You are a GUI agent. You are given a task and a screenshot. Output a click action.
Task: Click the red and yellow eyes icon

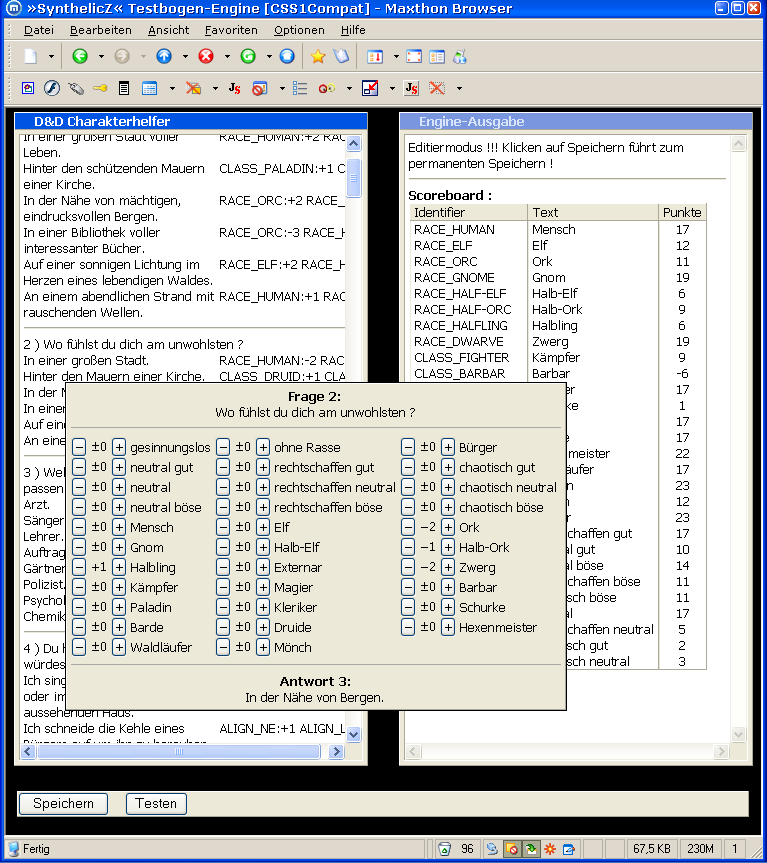[327, 88]
